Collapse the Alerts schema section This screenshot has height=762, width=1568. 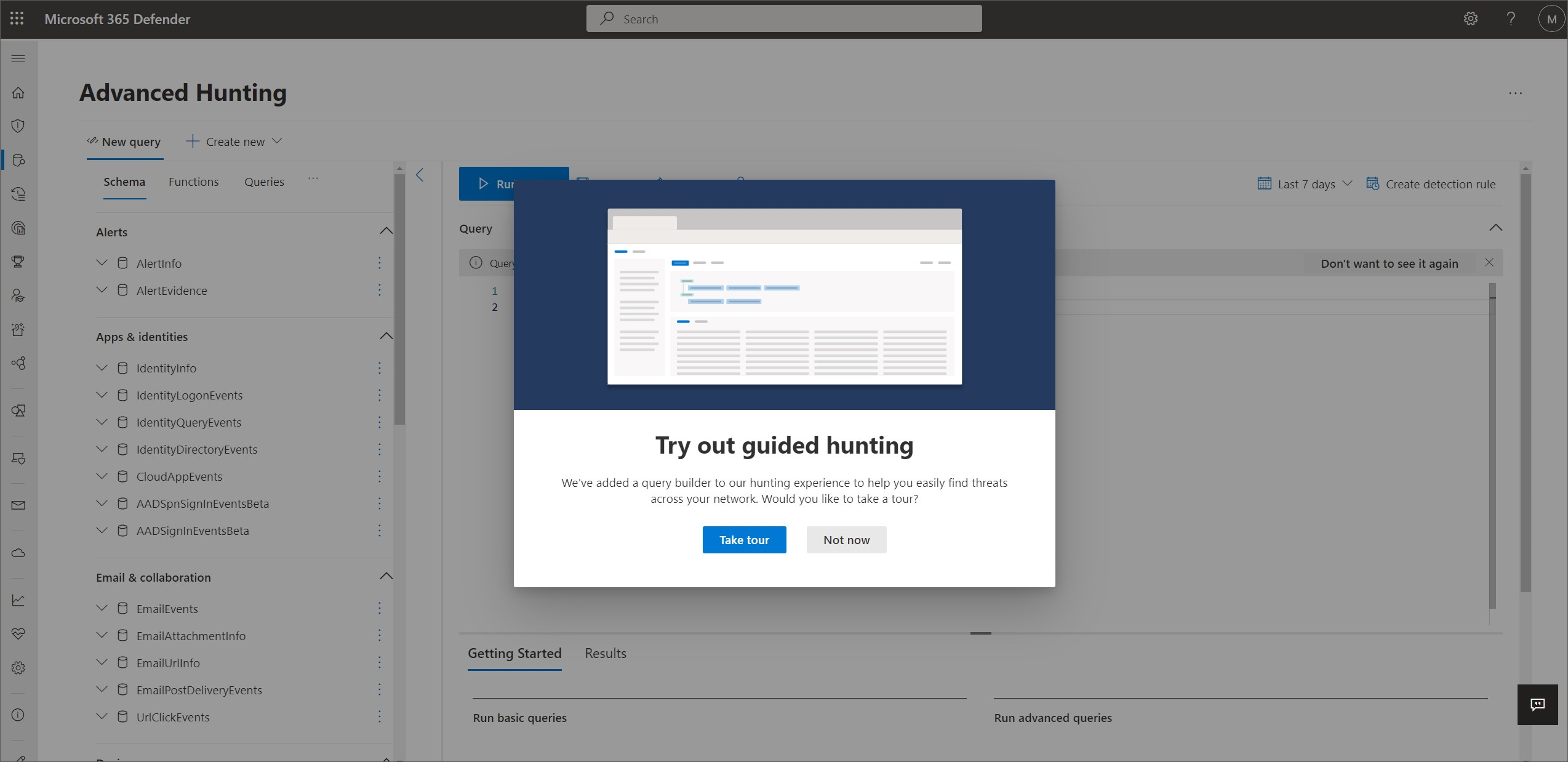[x=386, y=231]
